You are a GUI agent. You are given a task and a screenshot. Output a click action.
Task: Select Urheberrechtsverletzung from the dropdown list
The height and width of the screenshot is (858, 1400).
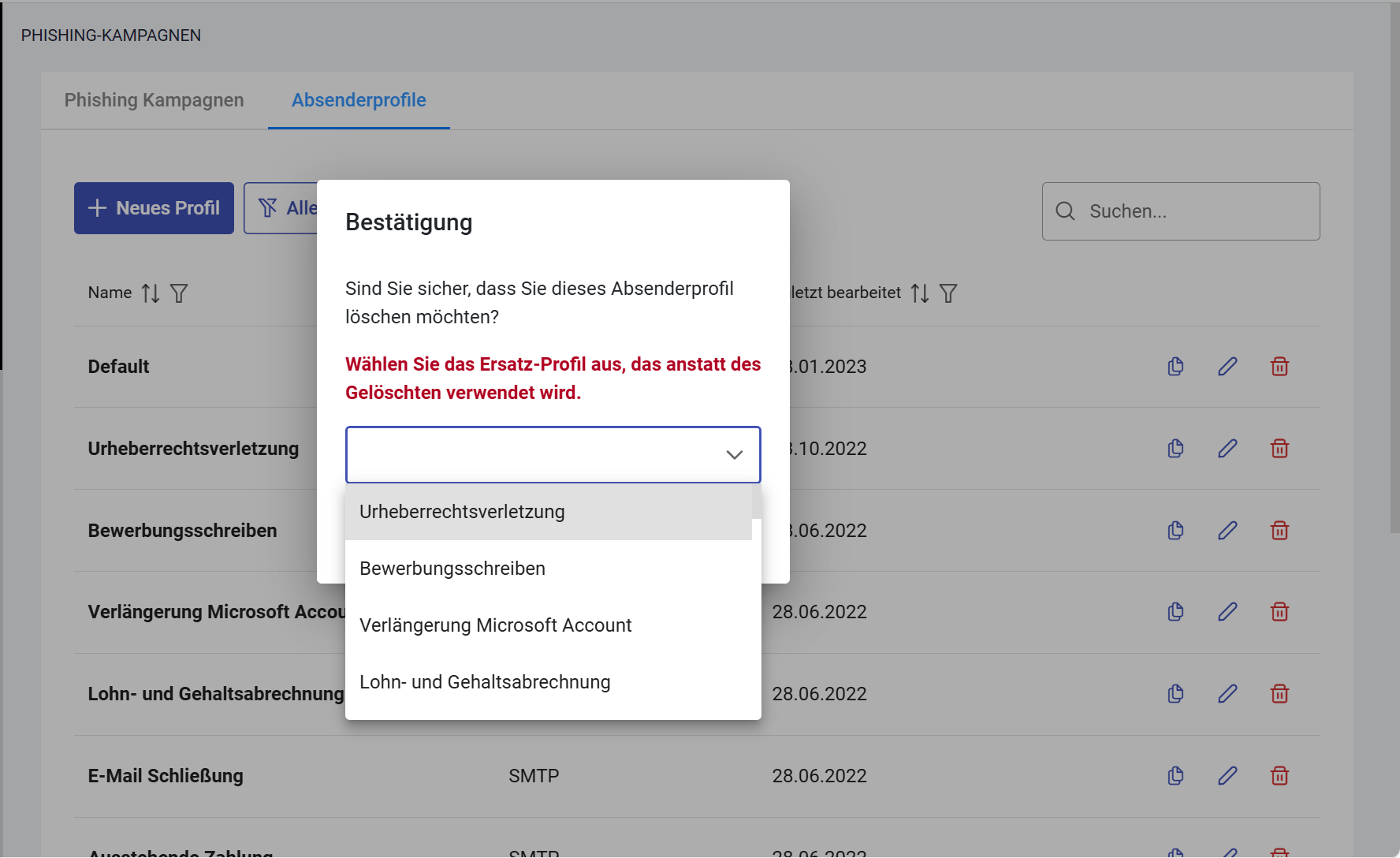(x=462, y=512)
